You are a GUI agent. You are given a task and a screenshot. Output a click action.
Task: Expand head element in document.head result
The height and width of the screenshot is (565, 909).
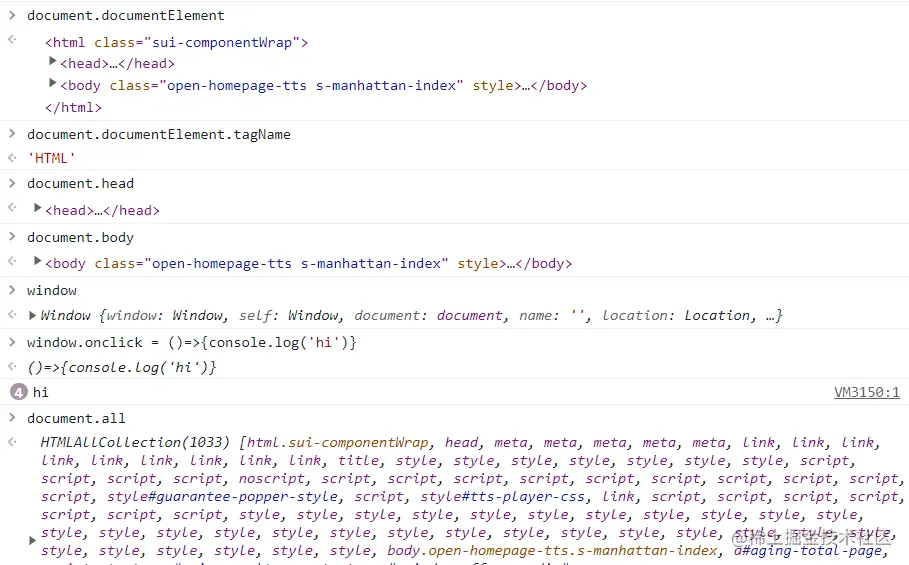click(37, 207)
